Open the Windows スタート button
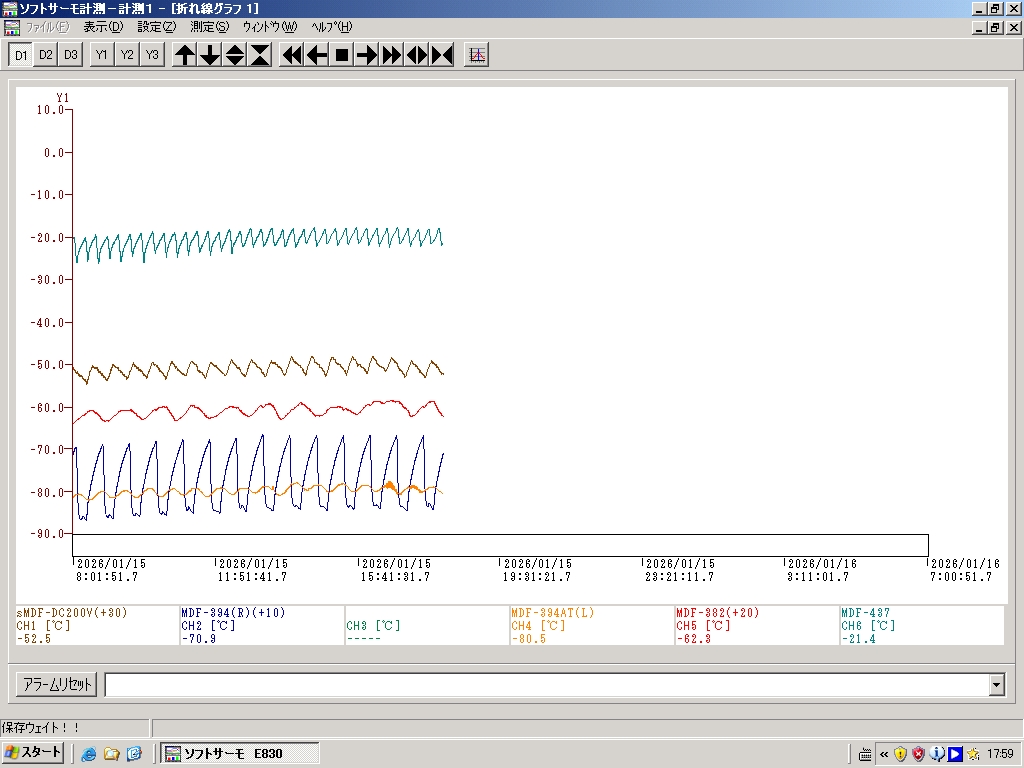This screenshot has width=1024, height=768. [x=34, y=753]
